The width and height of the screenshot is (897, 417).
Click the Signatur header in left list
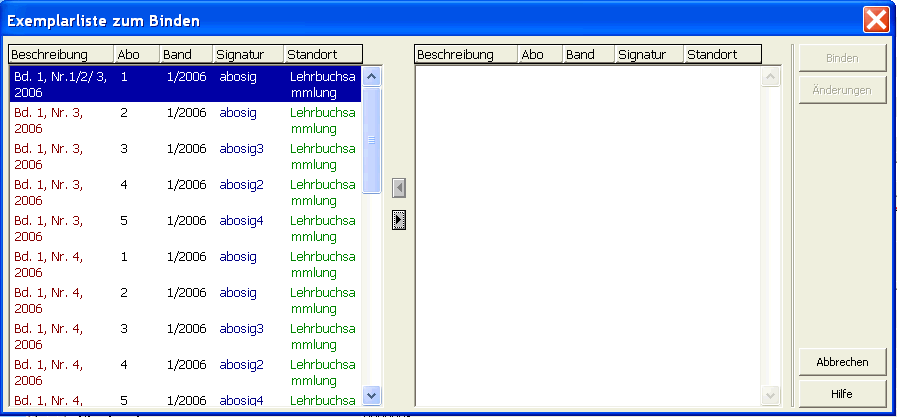click(248, 54)
